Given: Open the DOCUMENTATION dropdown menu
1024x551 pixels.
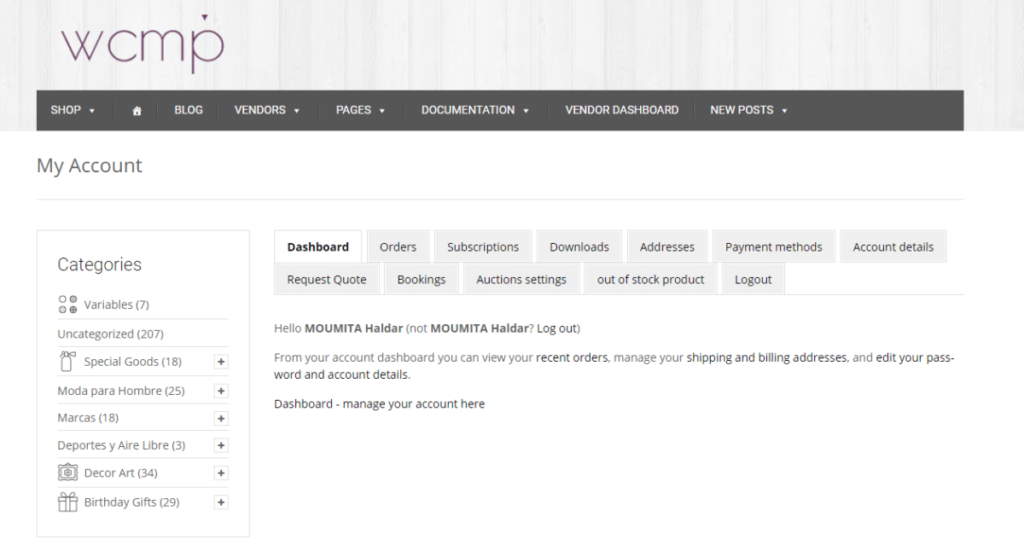Looking at the screenshot, I should point(475,110).
